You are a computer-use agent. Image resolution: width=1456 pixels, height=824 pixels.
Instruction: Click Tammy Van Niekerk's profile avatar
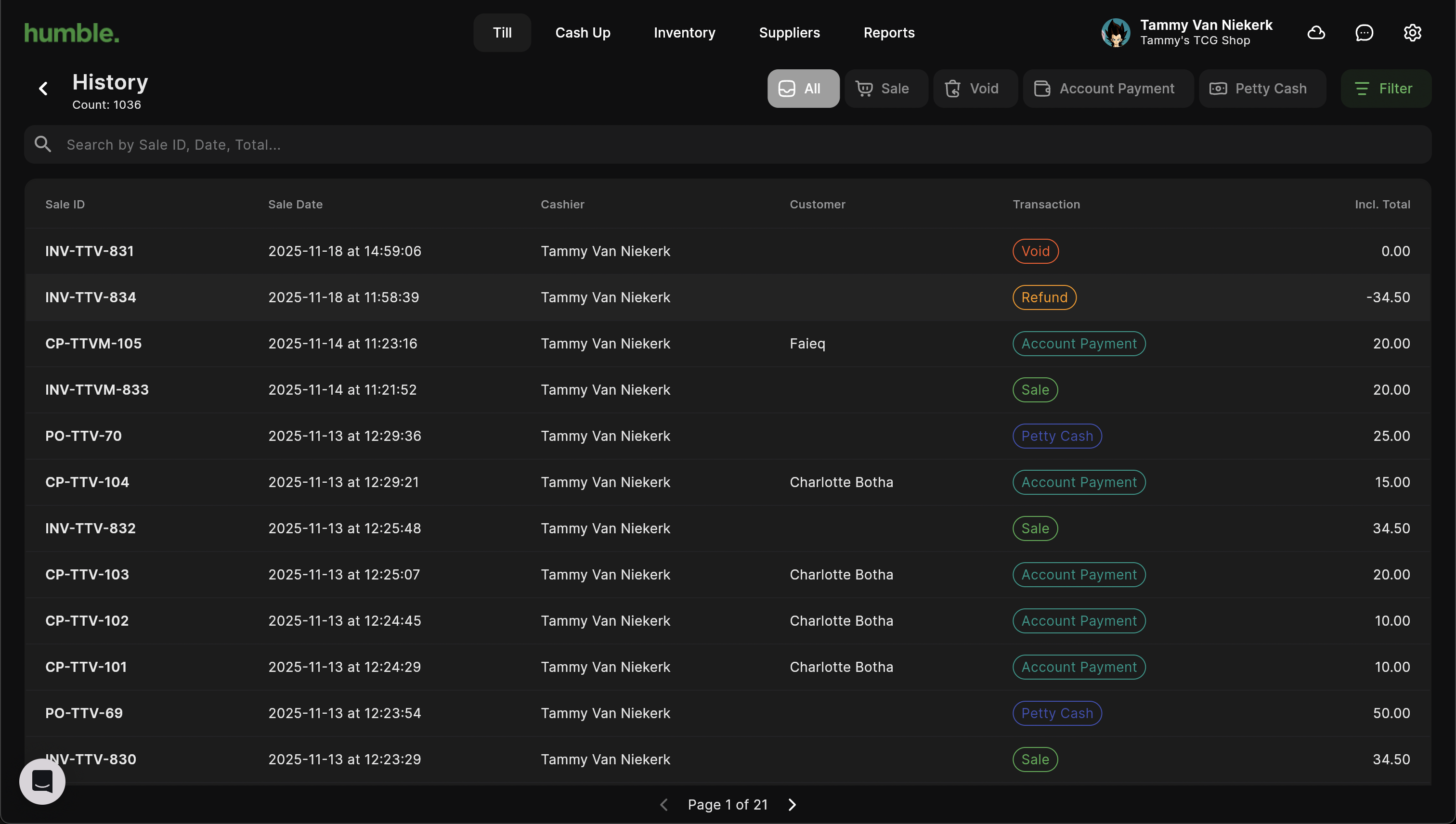tap(1116, 33)
